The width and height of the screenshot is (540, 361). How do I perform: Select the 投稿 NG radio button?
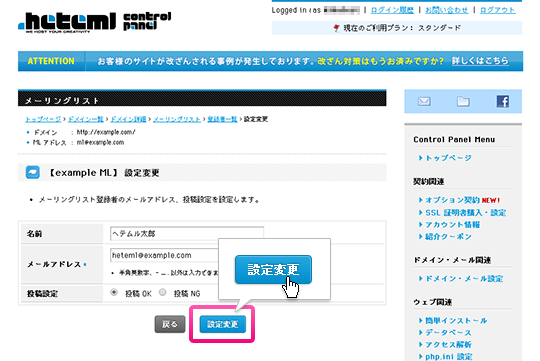(162, 292)
